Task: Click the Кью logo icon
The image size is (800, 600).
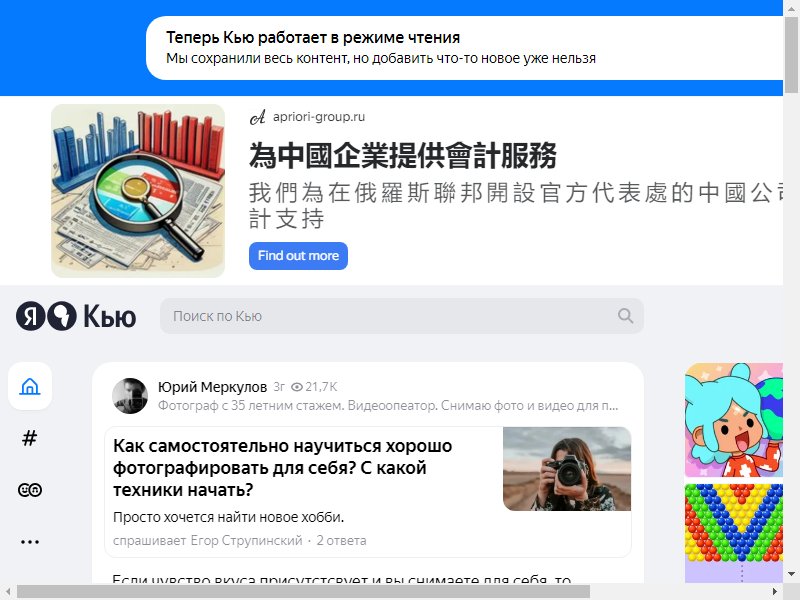Action: 62,316
